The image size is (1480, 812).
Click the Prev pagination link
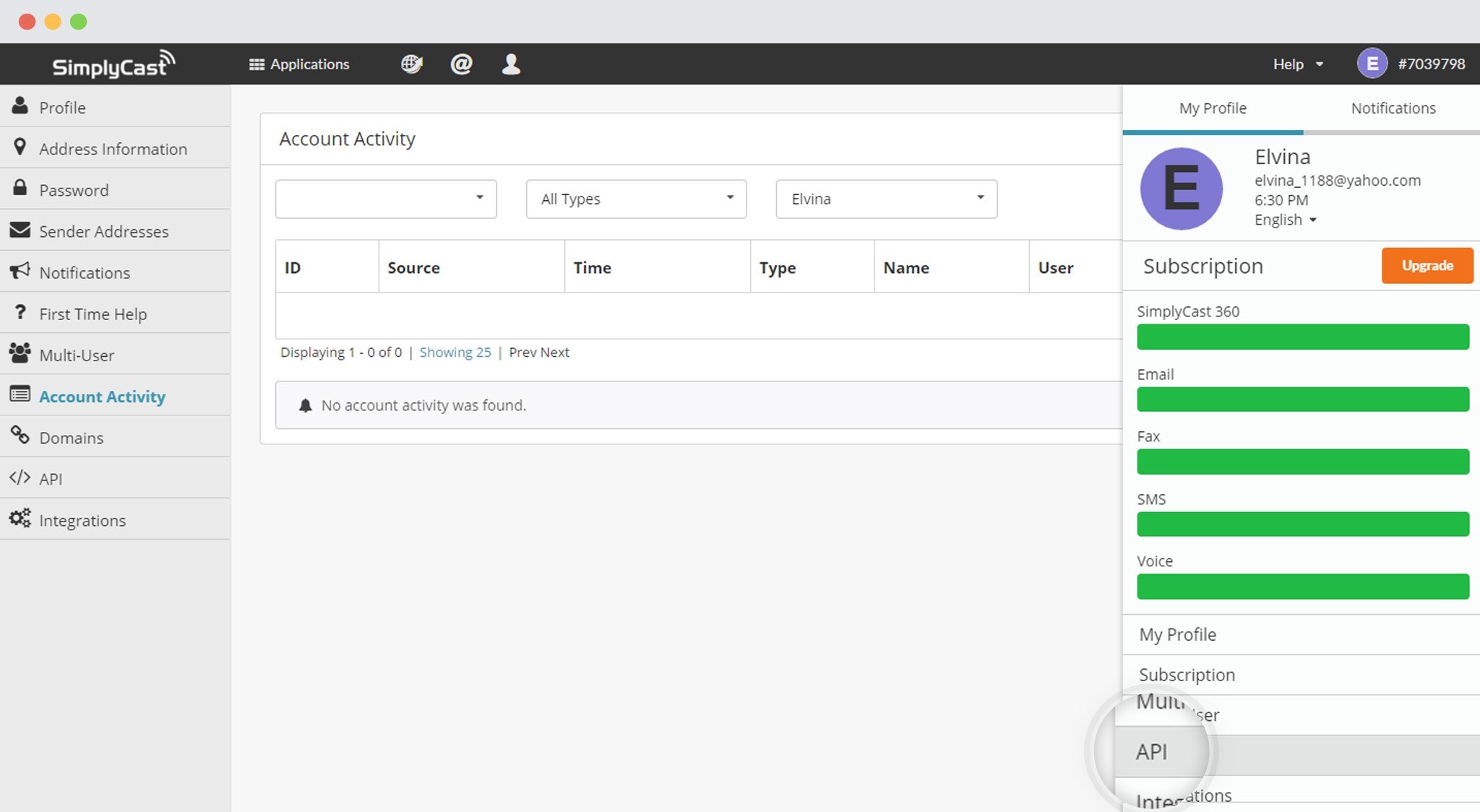[522, 352]
